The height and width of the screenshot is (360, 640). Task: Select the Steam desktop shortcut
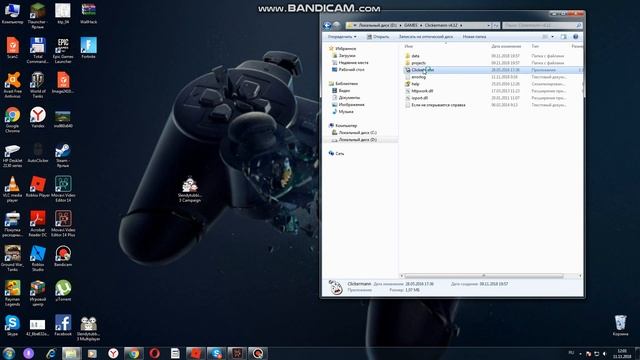pos(63,156)
